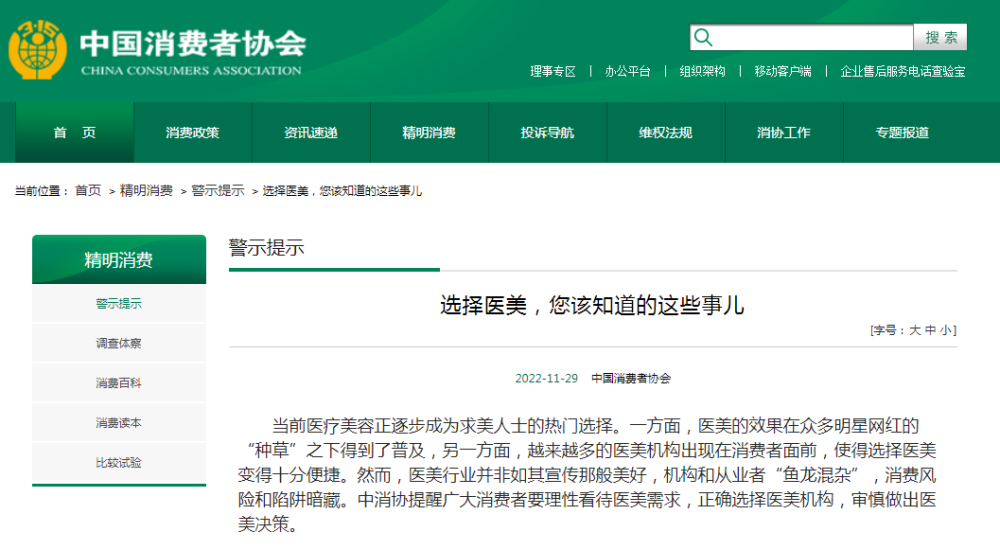Open 精明消费 navigation tab
The width and height of the screenshot is (1000, 550).
click(x=429, y=133)
